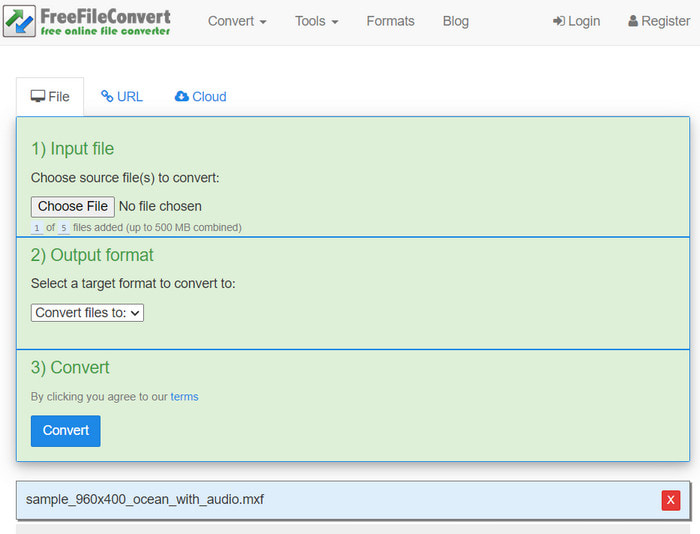Switch to the URL tab
Image resolution: width=700 pixels, height=534 pixels.
122,96
